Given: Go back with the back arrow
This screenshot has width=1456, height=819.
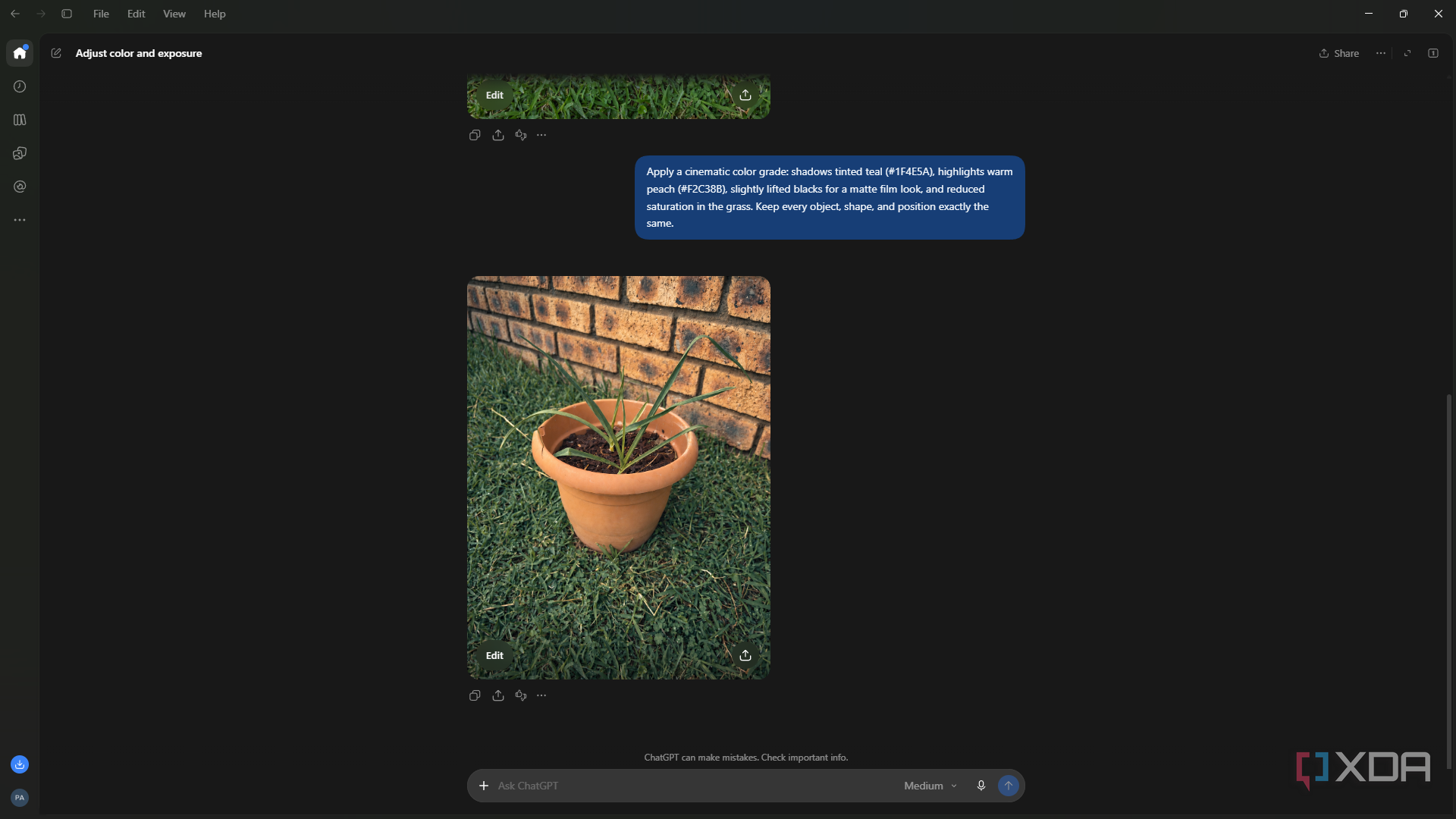Looking at the screenshot, I should click(x=15, y=14).
